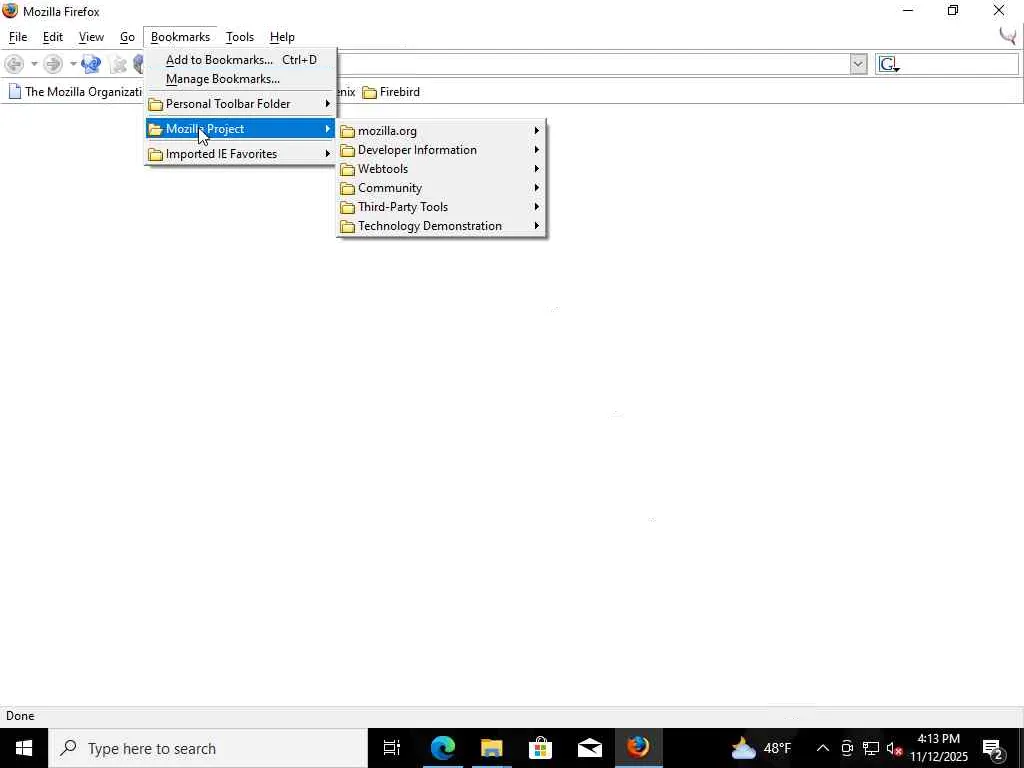Viewport: 1024px width, 768px height.
Task: Open the Edit menu
Action: pyautogui.click(x=53, y=37)
